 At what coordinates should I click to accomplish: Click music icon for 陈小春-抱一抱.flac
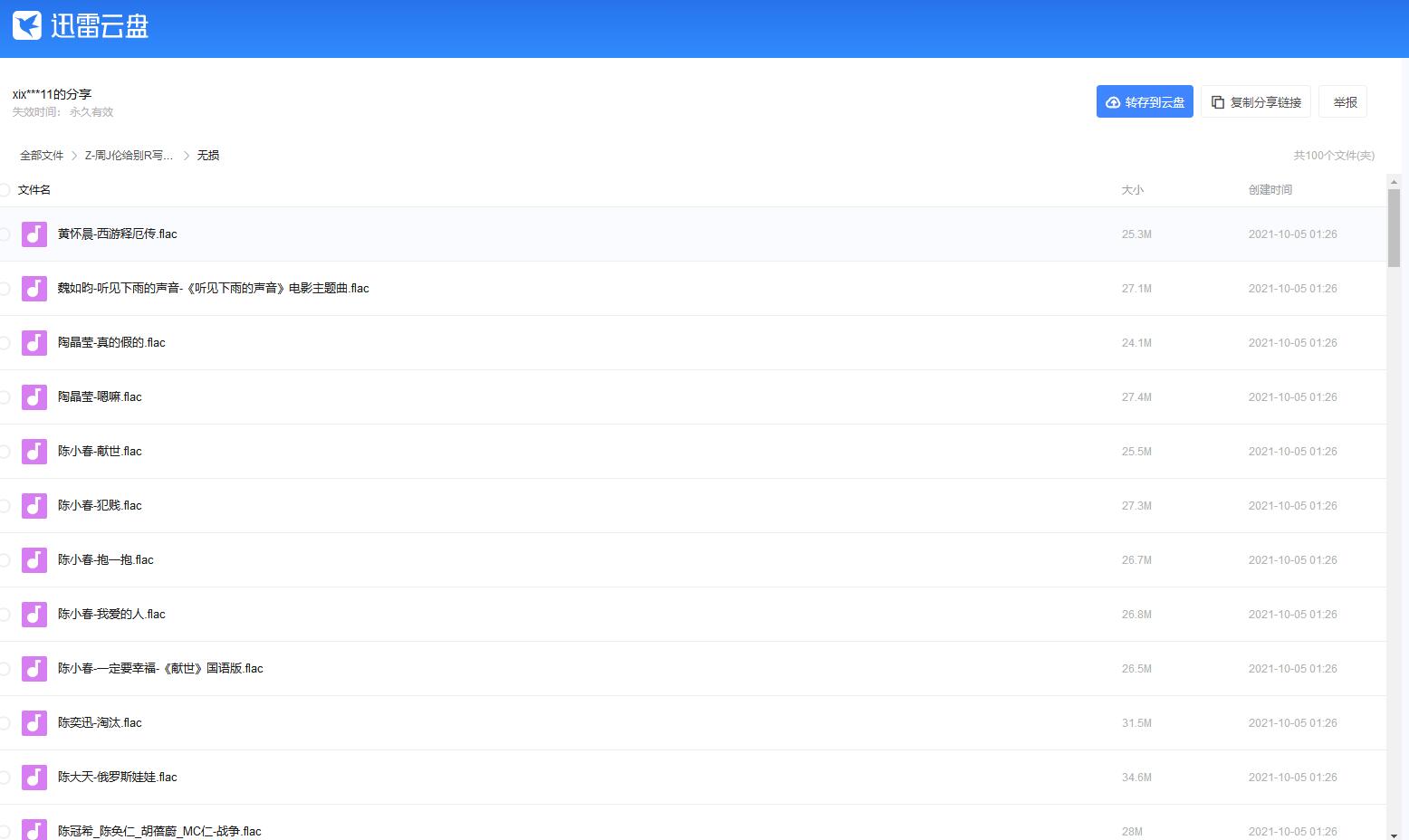[34, 560]
